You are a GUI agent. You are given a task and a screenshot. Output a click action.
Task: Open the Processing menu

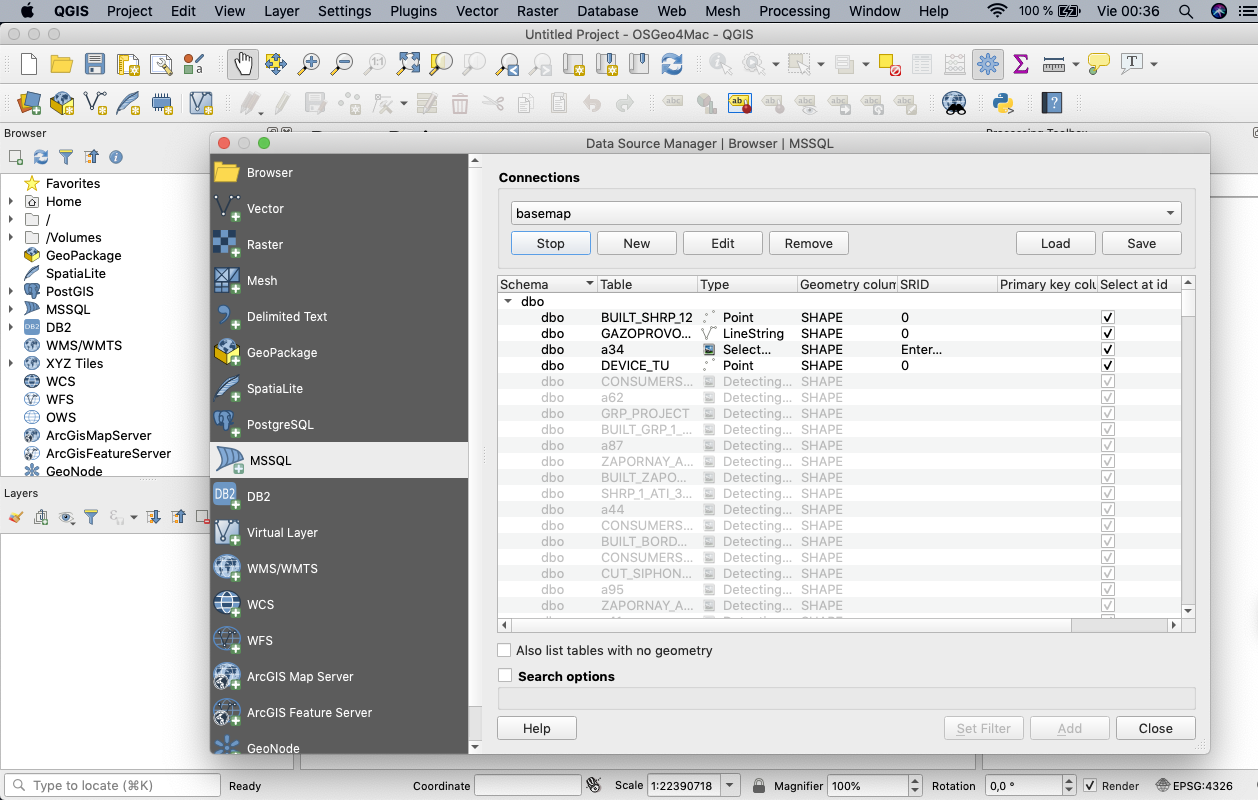coord(794,11)
